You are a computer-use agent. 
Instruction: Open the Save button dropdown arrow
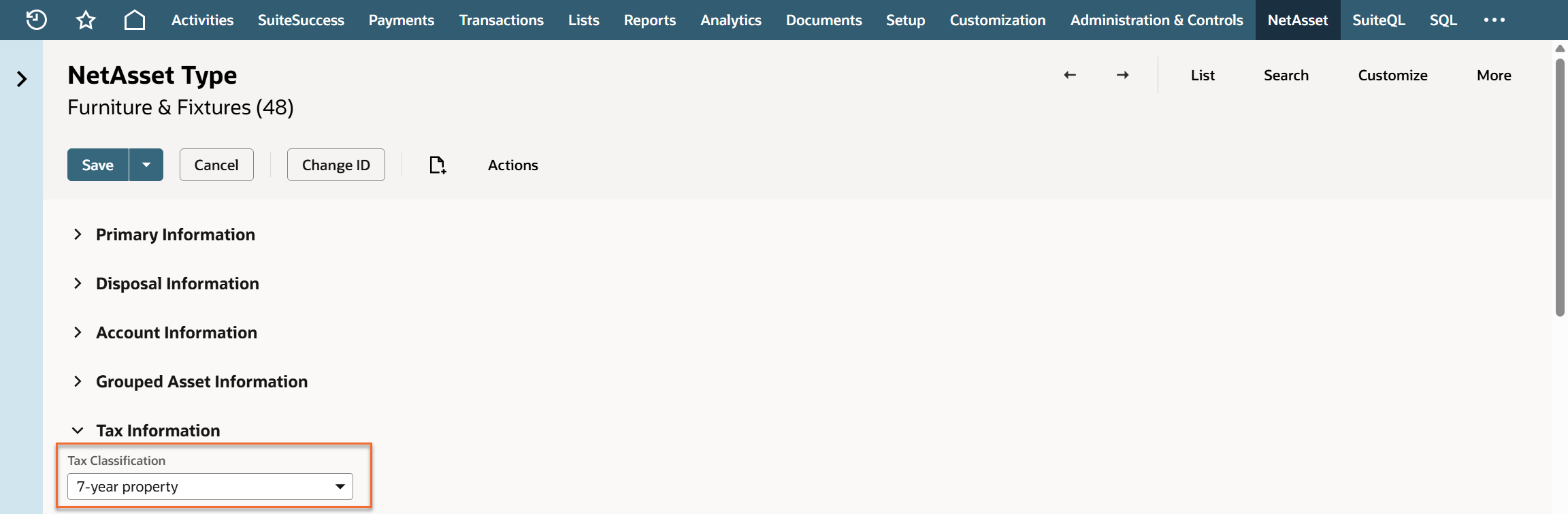click(x=146, y=165)
